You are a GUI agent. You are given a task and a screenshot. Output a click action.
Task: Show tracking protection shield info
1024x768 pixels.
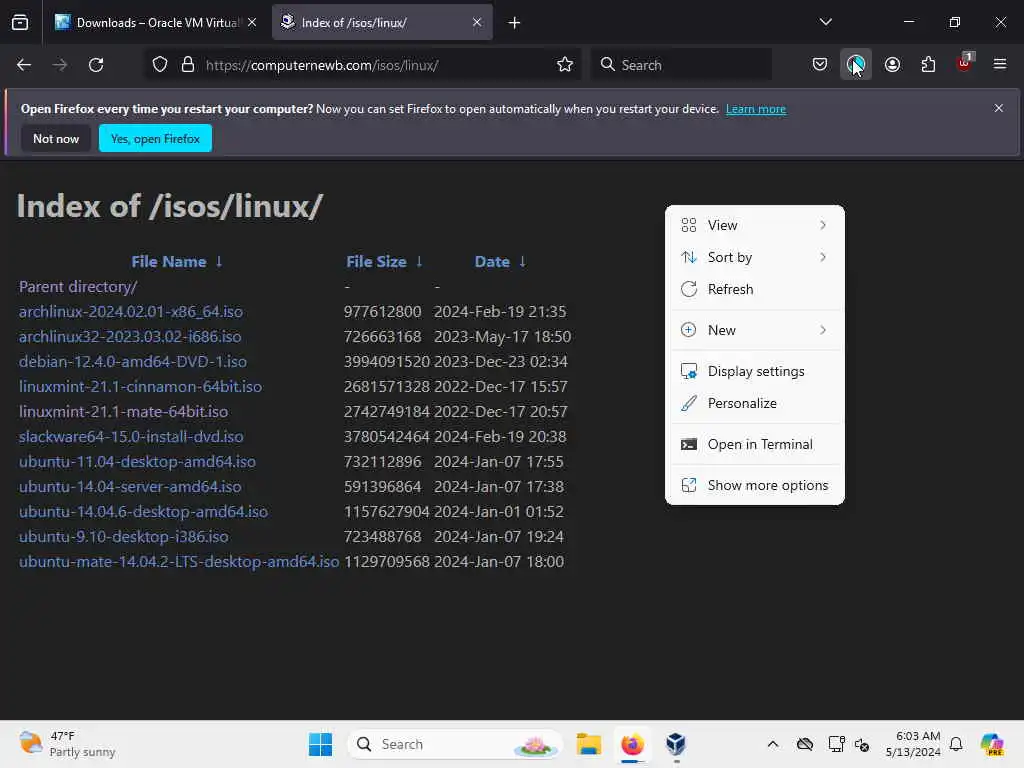[160, 65]
